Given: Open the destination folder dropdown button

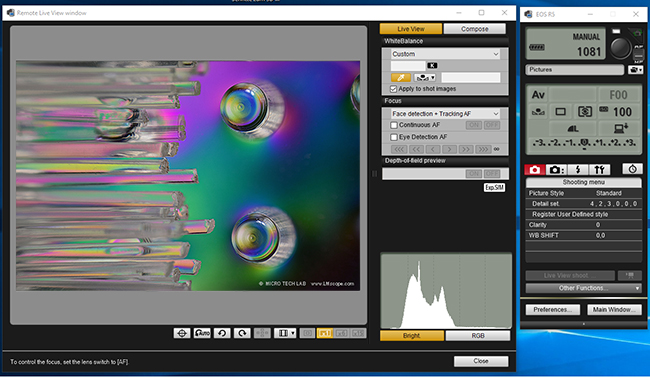Looking at the screenshot, I should tap(635, 70).
